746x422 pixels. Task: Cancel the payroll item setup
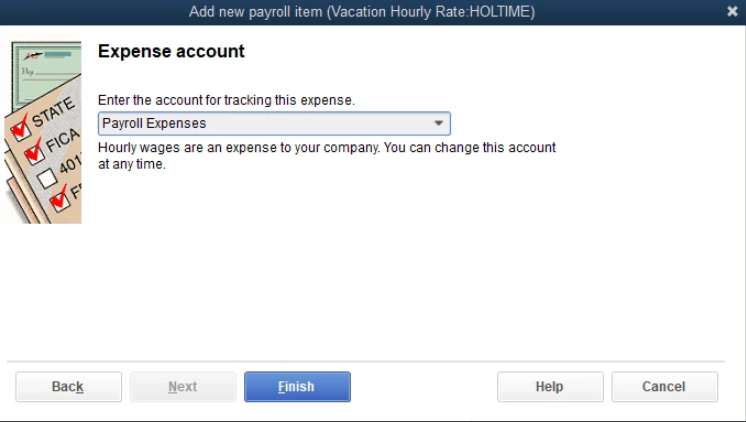coord(664,387)
